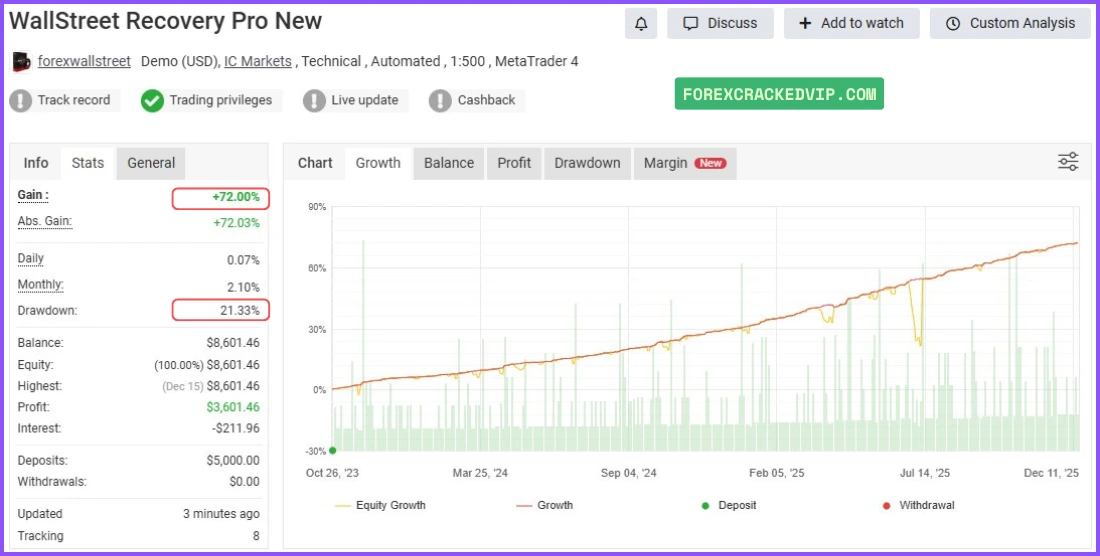The height and width of the screenshot is (556, 1100).
Task: Open the forexwallstreet profile link
Action: 84,61
